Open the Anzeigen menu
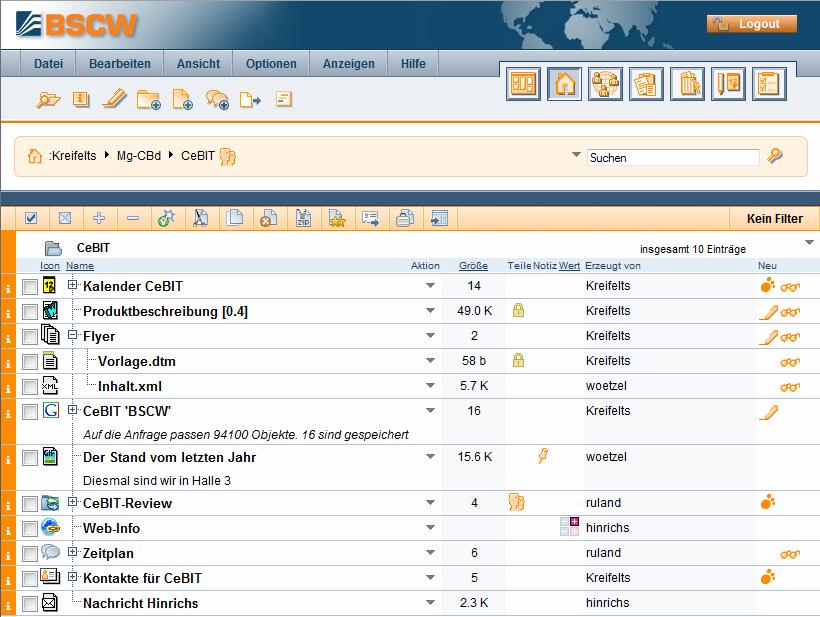The height and width of the screenshot is (617, 820). (x=349, y=64)
